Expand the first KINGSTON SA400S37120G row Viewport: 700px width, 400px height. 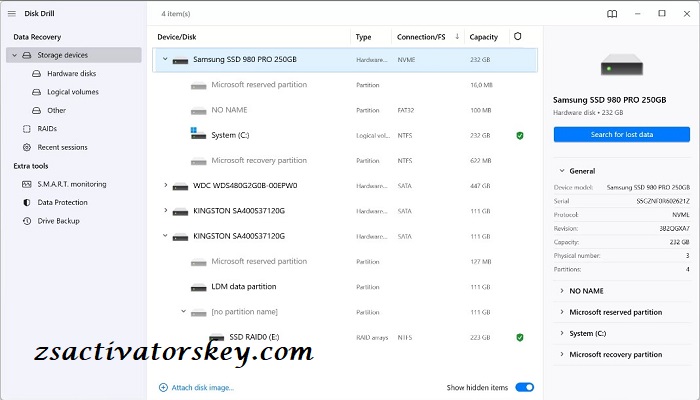click(165, 210)
